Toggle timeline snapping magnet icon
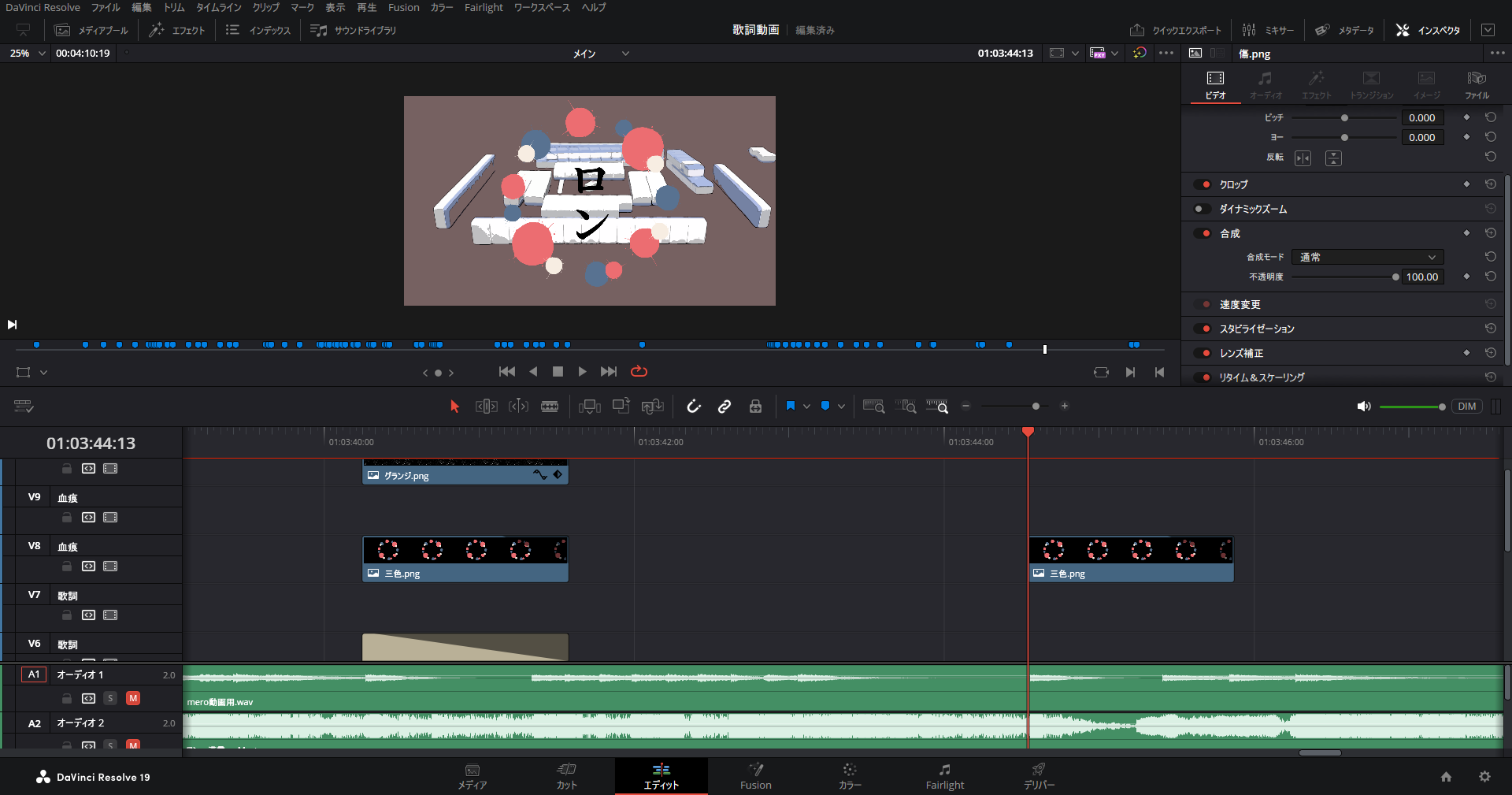The image size is (1512, 795). 693,407
